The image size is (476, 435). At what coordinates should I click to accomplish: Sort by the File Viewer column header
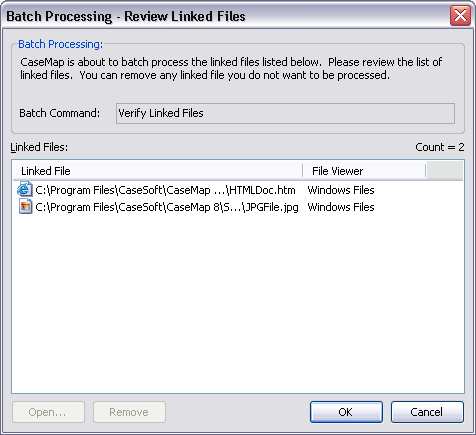[364, 171]
